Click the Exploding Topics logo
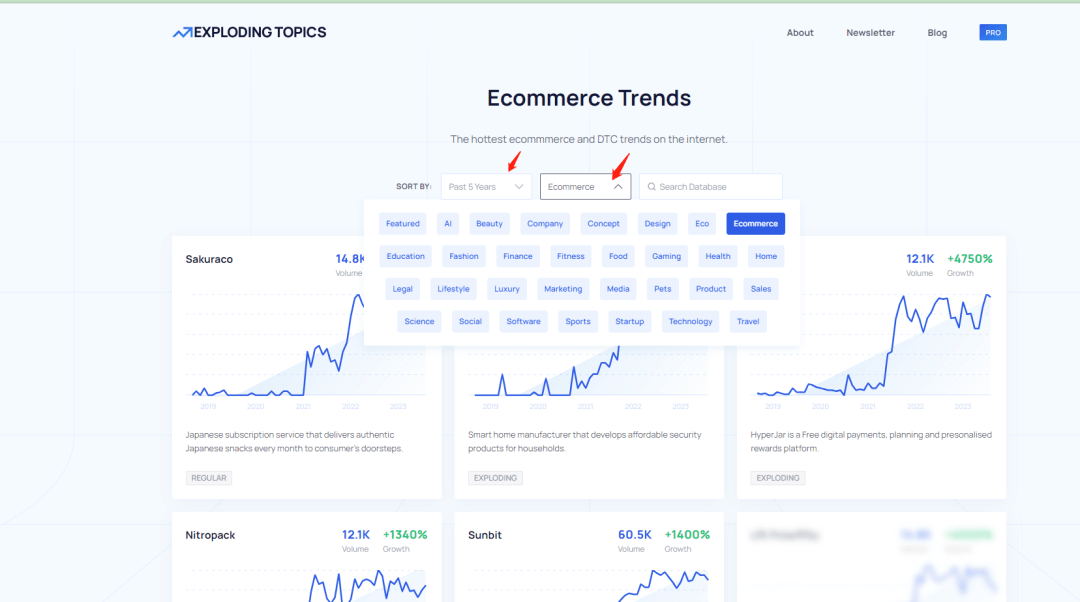1080x602 pixels. [249, 32]
